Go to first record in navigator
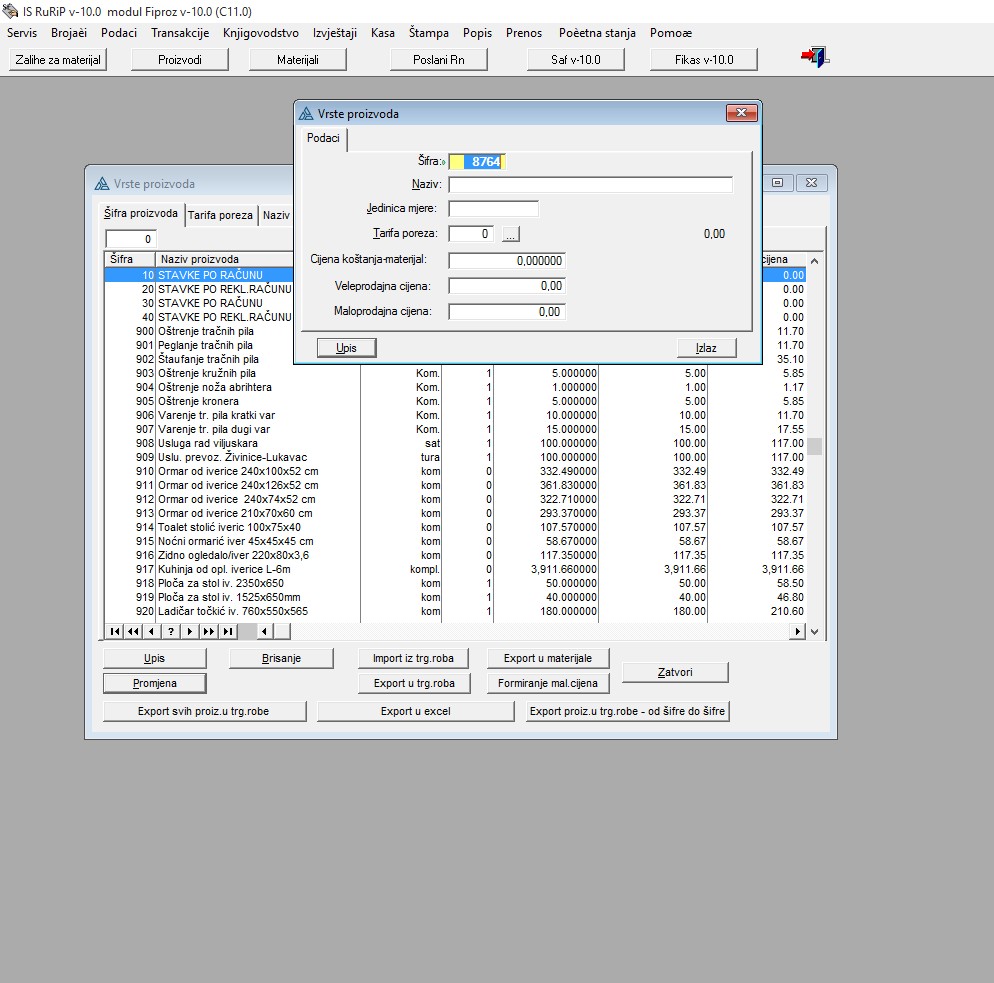994x983 pixels. coord(114,631)
